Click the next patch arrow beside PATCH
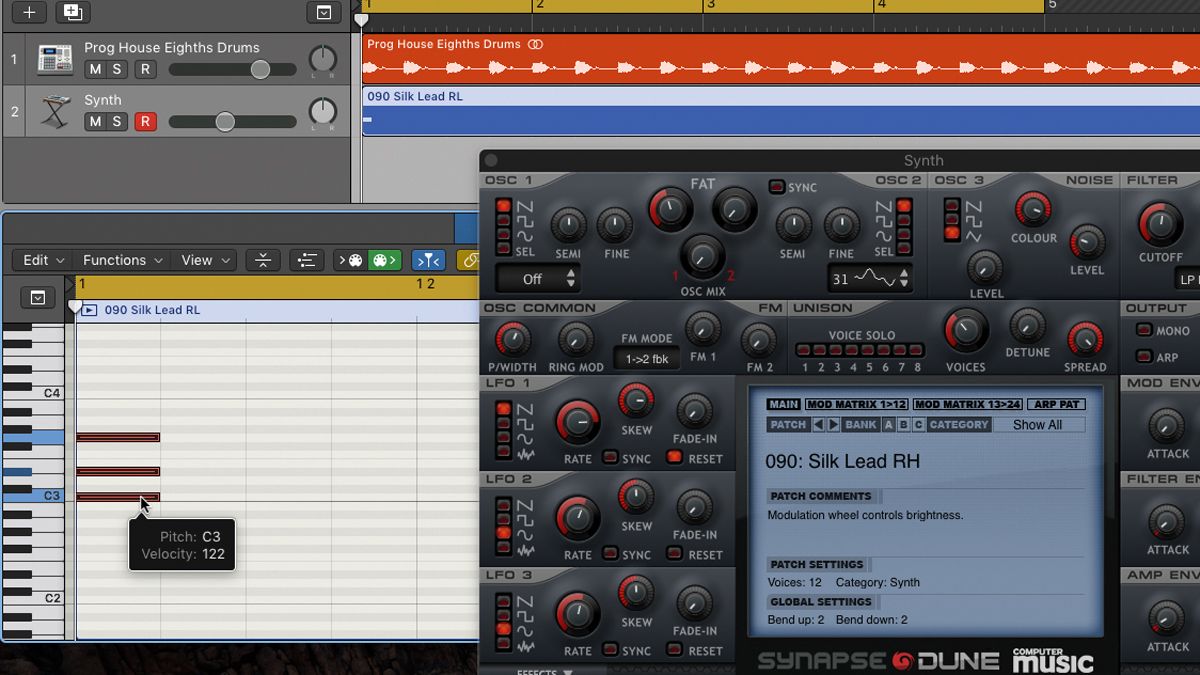The height and width of the screenshot is (675, 1200). pos(831,424)
